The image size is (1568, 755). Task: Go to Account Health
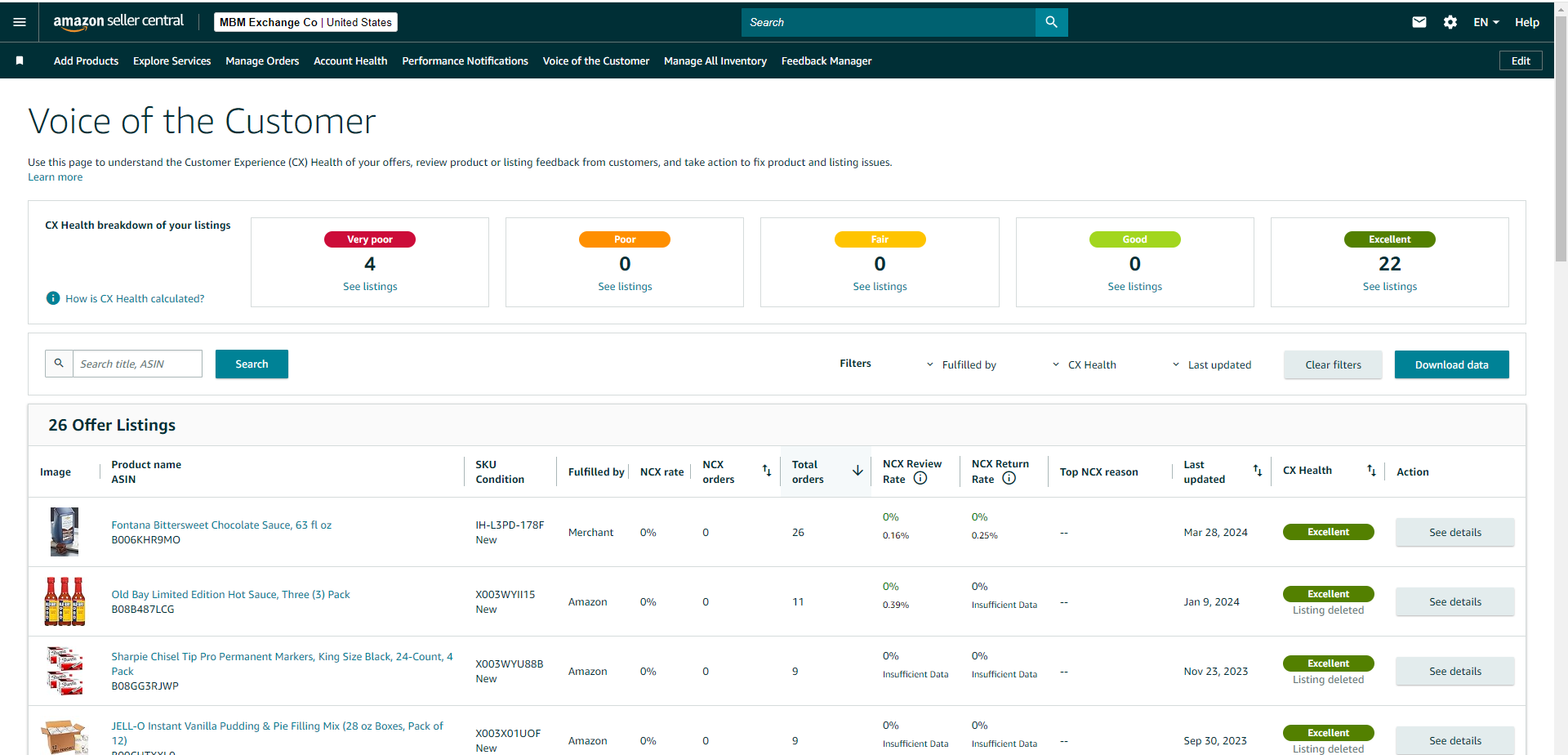coord(350,60)
